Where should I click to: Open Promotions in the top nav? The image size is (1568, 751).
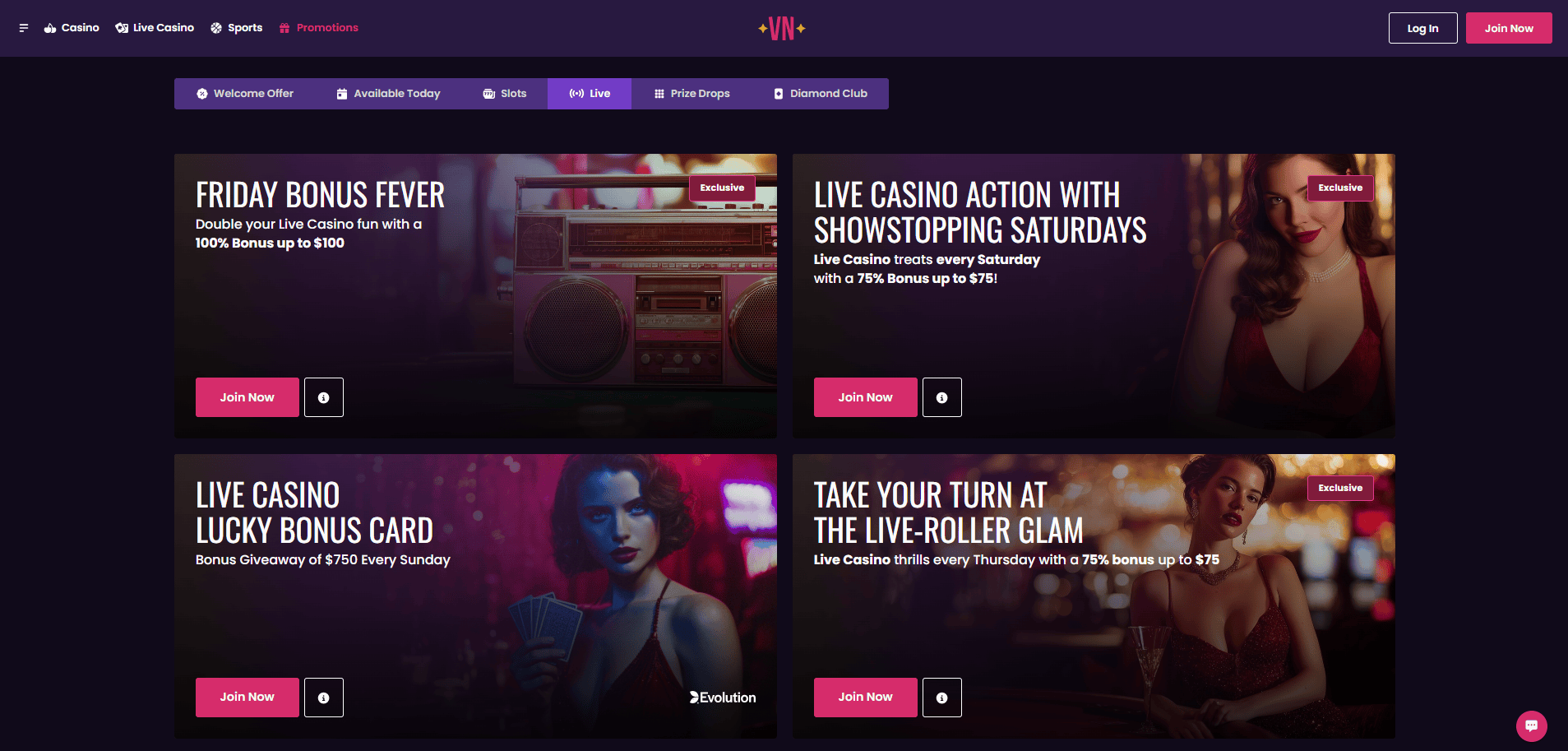click(318, 28)
